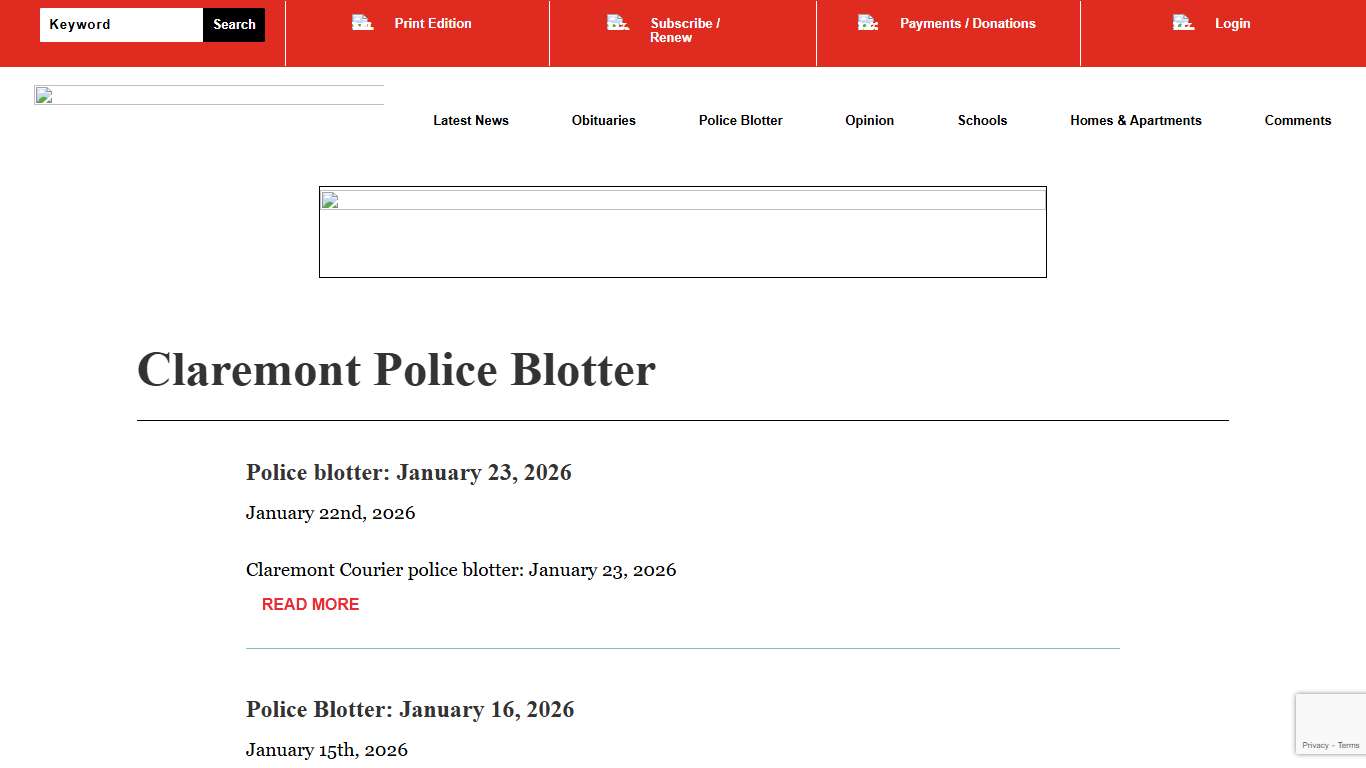Open the Police blotter: January 23, 2026 article
1366x768 pixels.
(x=408, y=472)
